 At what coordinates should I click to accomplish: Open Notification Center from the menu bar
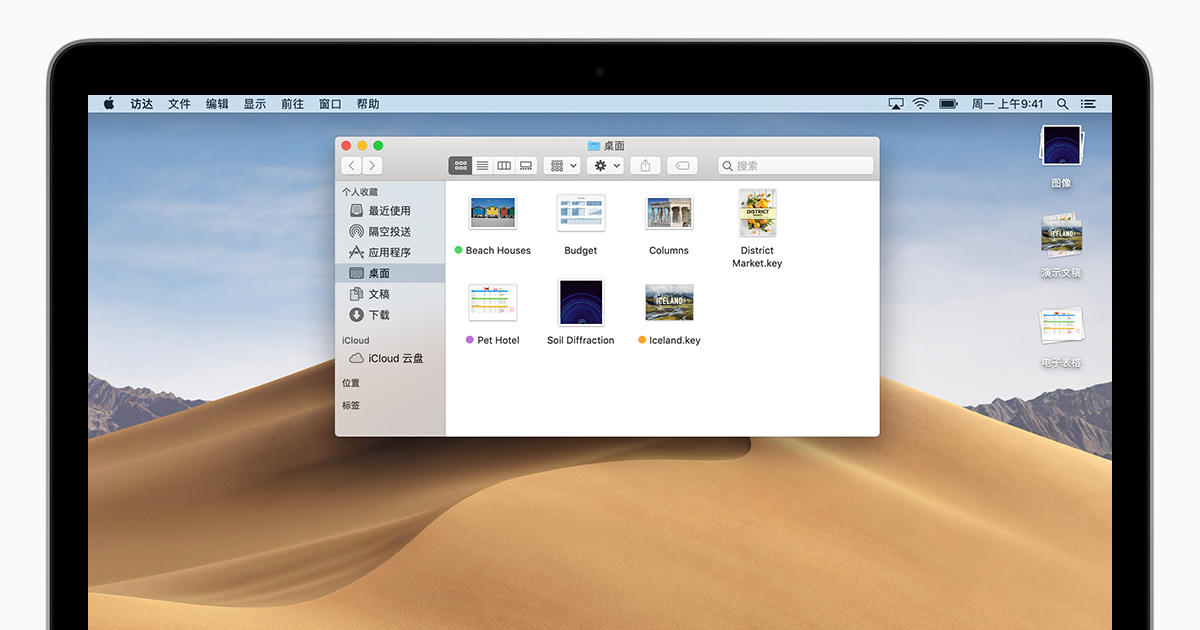(1088, 104)
